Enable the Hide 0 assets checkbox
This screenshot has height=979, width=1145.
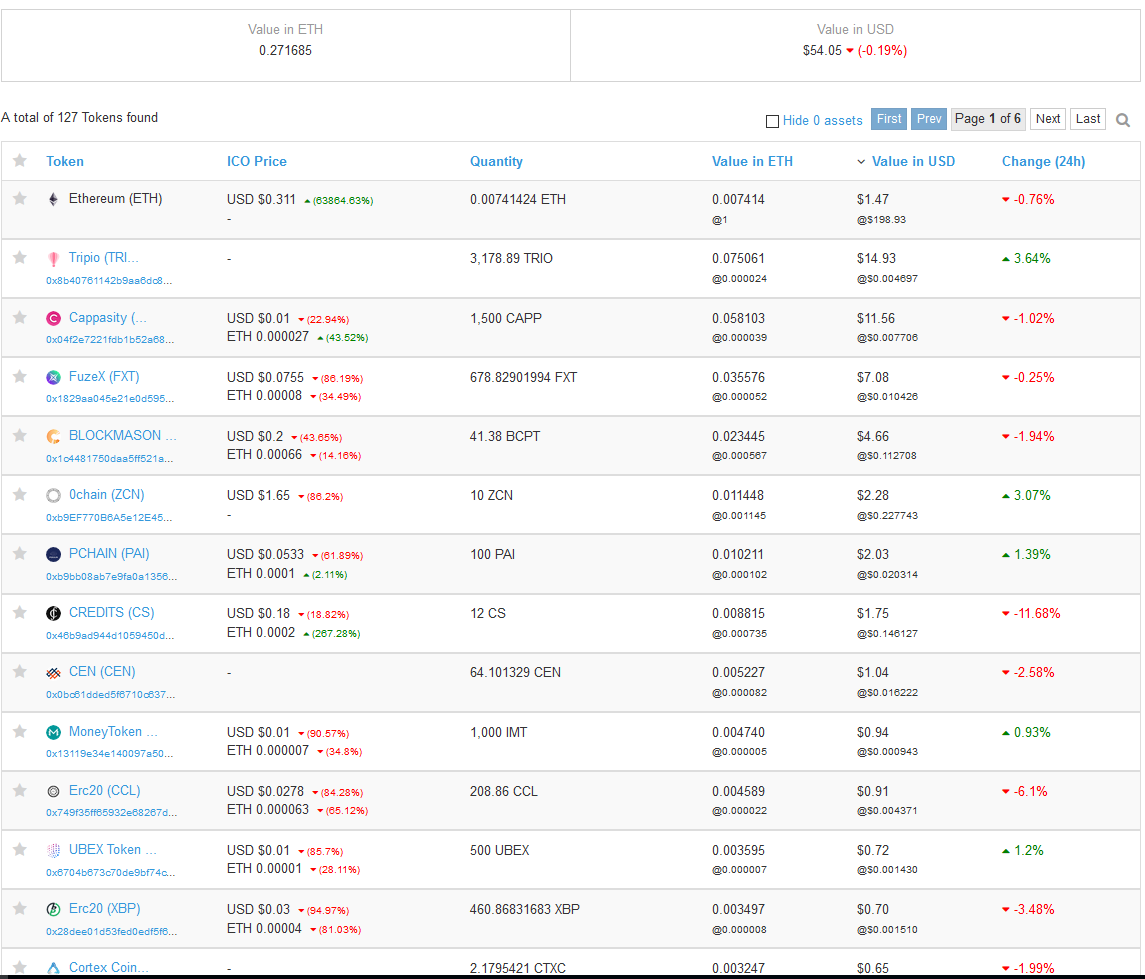pyautogui.click(x=771, y=120)
